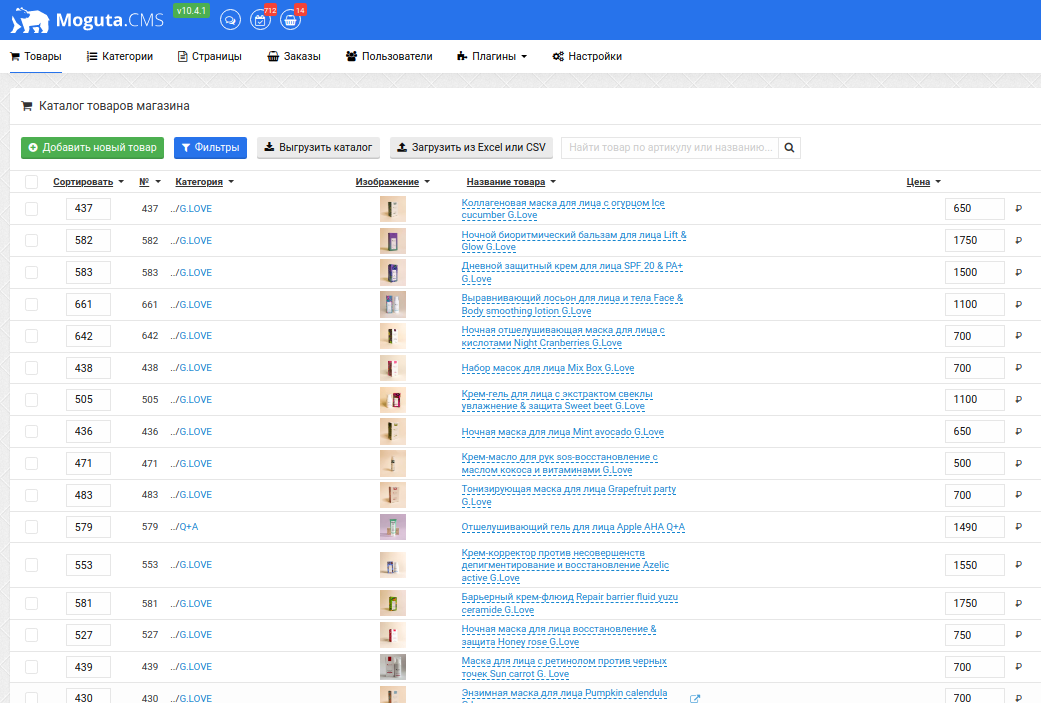The image size is (1041, 703).
Task: Tick the checkbox for product 437
Action: click(31, 208)
